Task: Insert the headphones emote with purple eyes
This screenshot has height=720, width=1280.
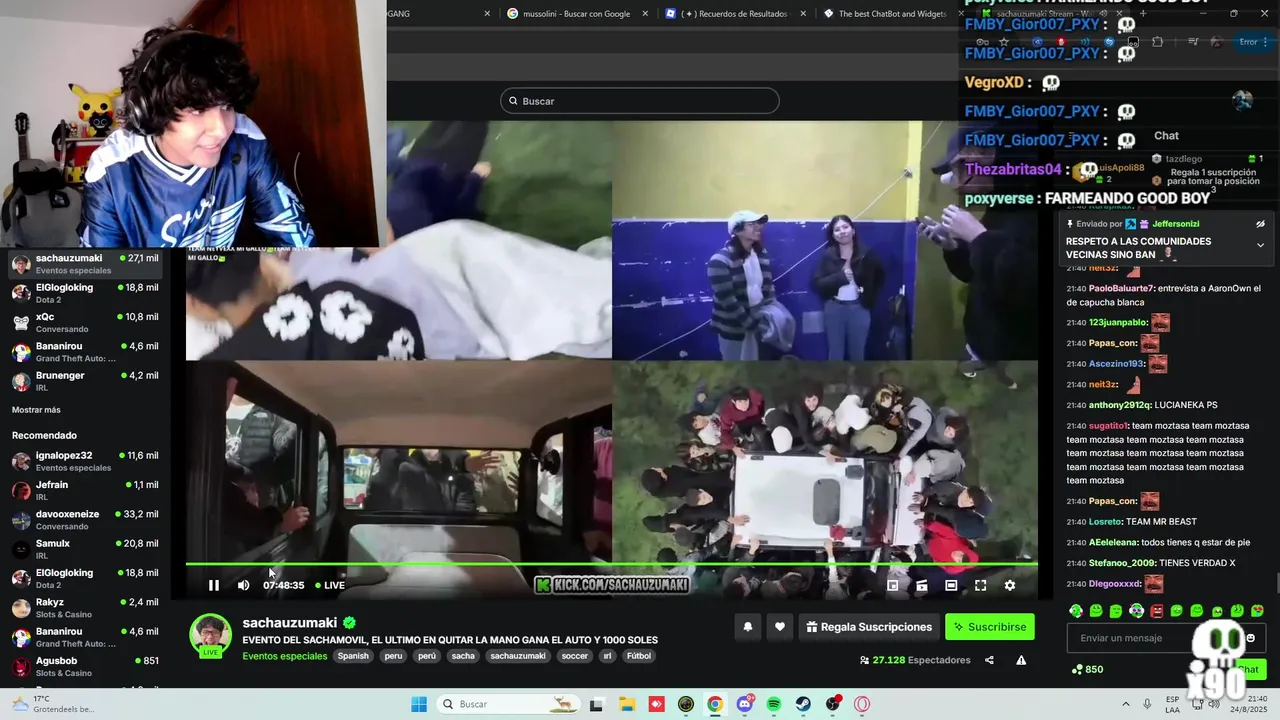Action: (1136, 611)
